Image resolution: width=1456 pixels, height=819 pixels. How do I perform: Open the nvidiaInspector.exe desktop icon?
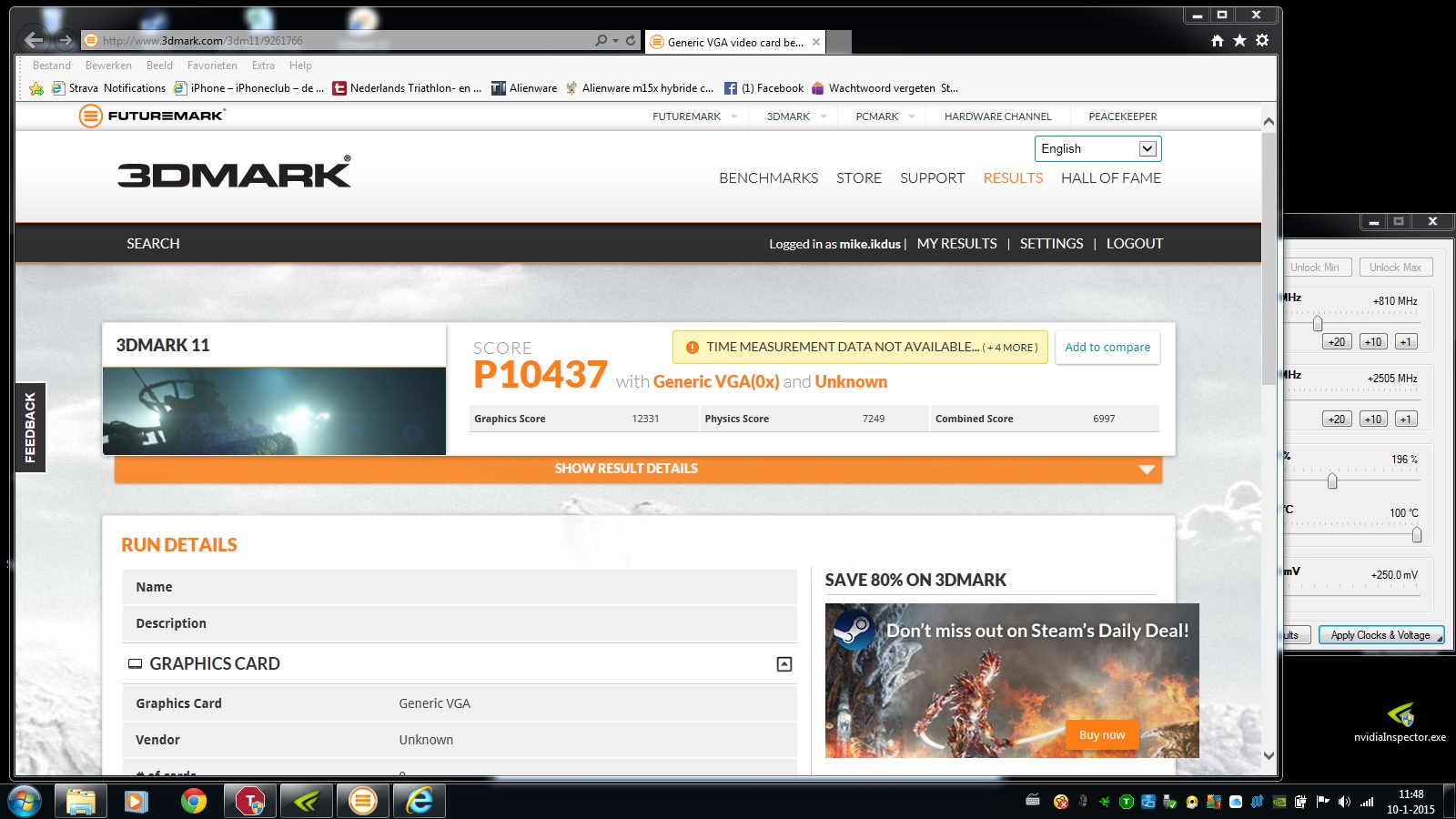pyautogui.click(x=1400, y=723)
